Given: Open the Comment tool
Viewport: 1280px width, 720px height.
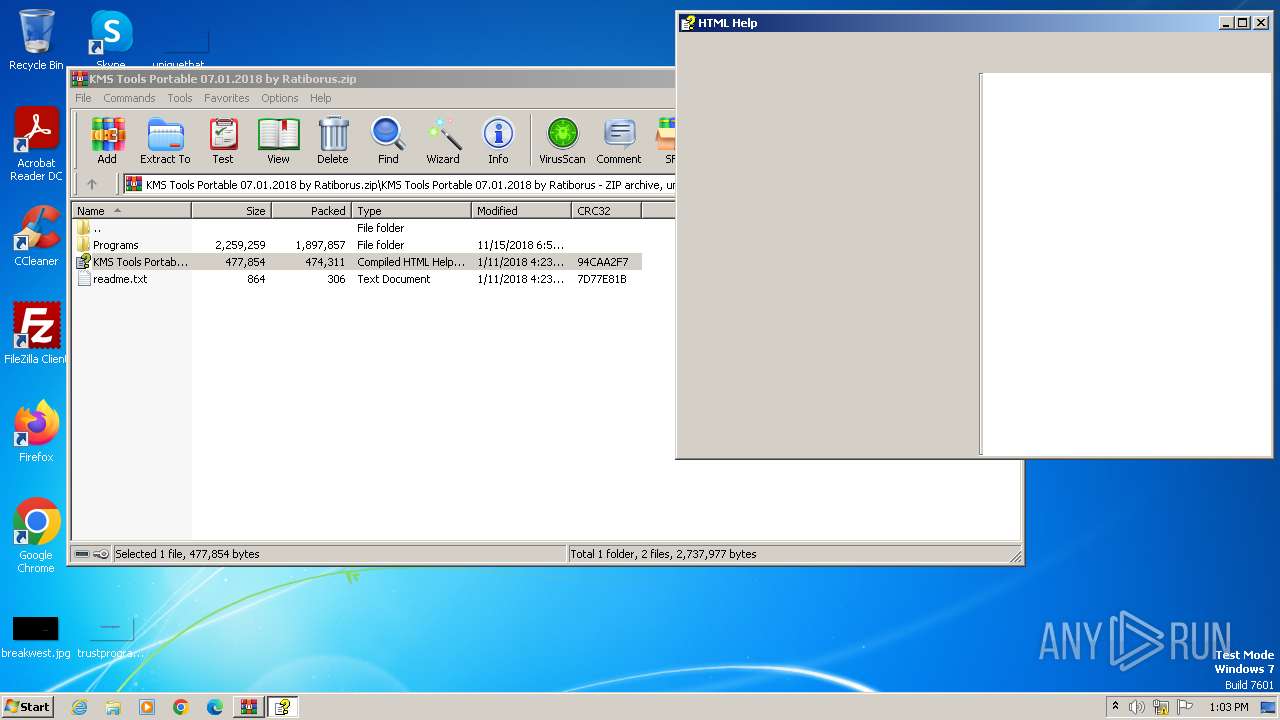Looking at the screenshot, I should (x=619, y=140).
